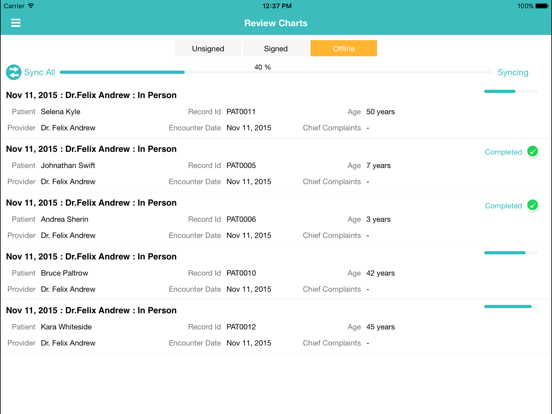
Task: Click the 42 years age value
Action: pyautogui.click(x=381, y=274)
